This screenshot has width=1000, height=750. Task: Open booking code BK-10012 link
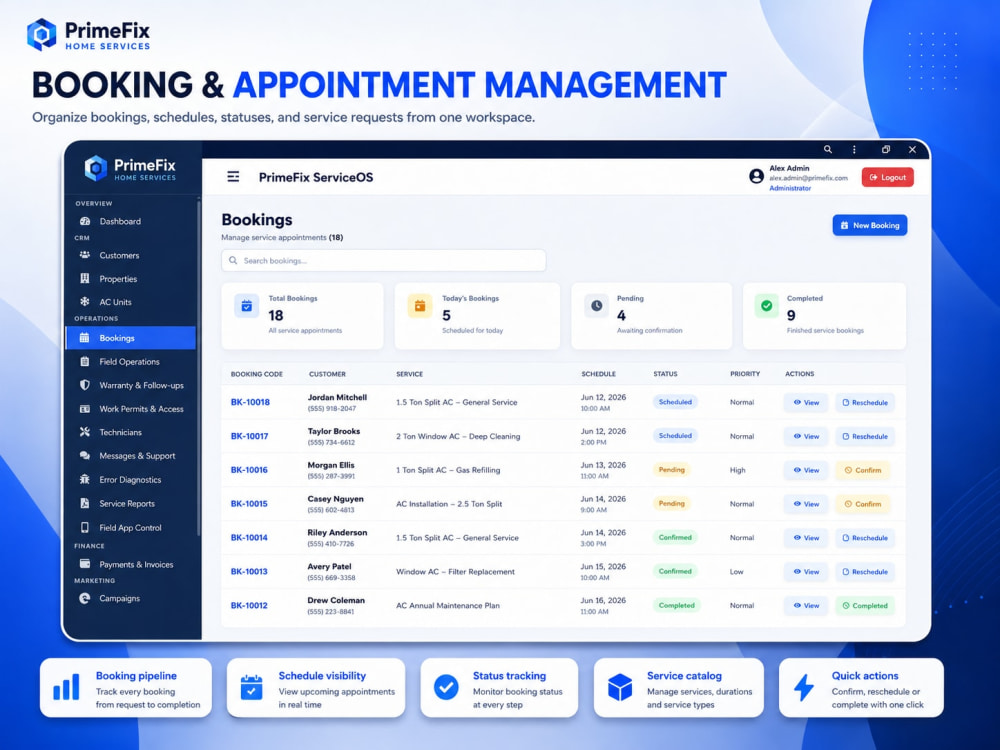249,605
